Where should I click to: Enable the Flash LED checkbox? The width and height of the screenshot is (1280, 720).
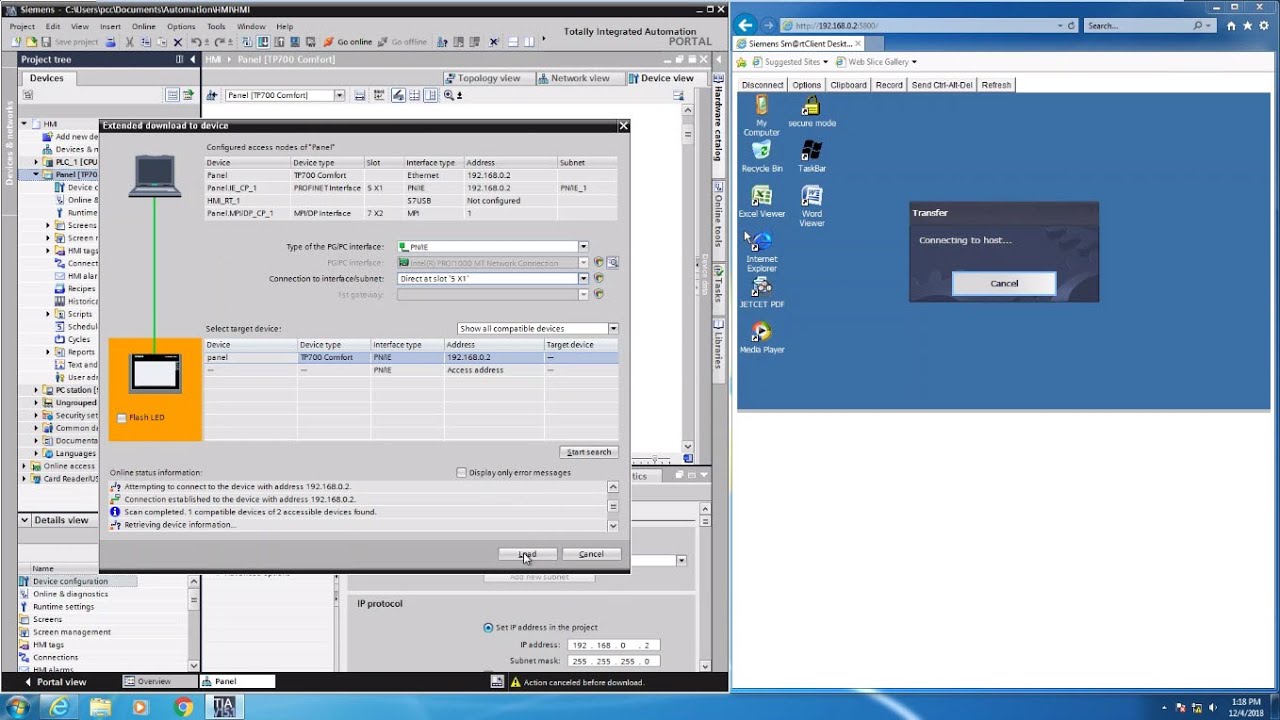(122, 418)
